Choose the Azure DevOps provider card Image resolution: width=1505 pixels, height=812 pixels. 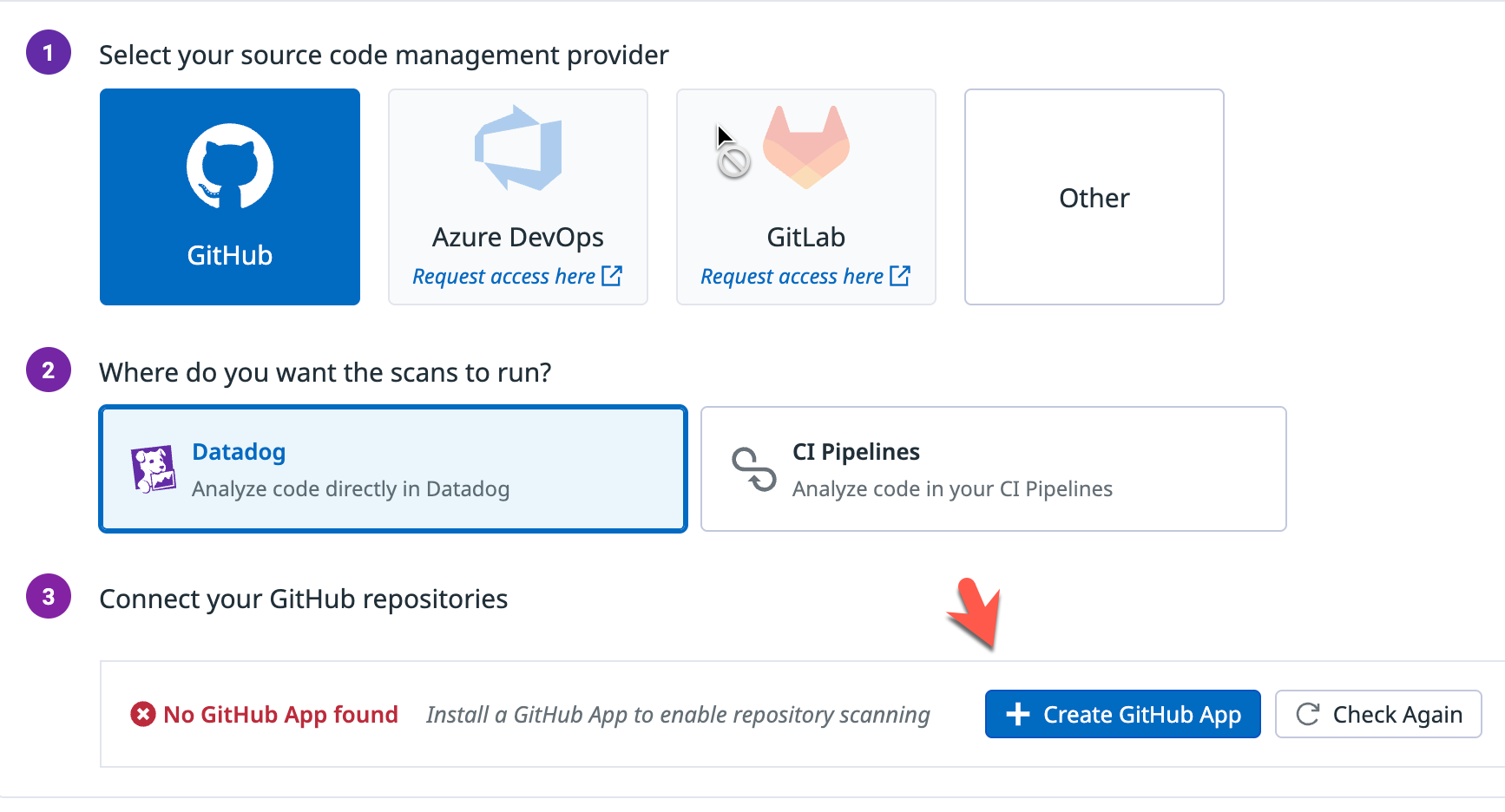[x=518, y=197]
